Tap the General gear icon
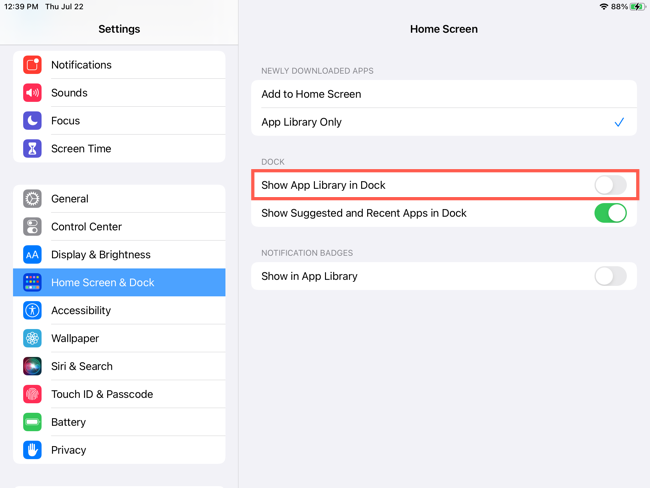The height and width of the screenshot is (488, 650). click(32, 199)
